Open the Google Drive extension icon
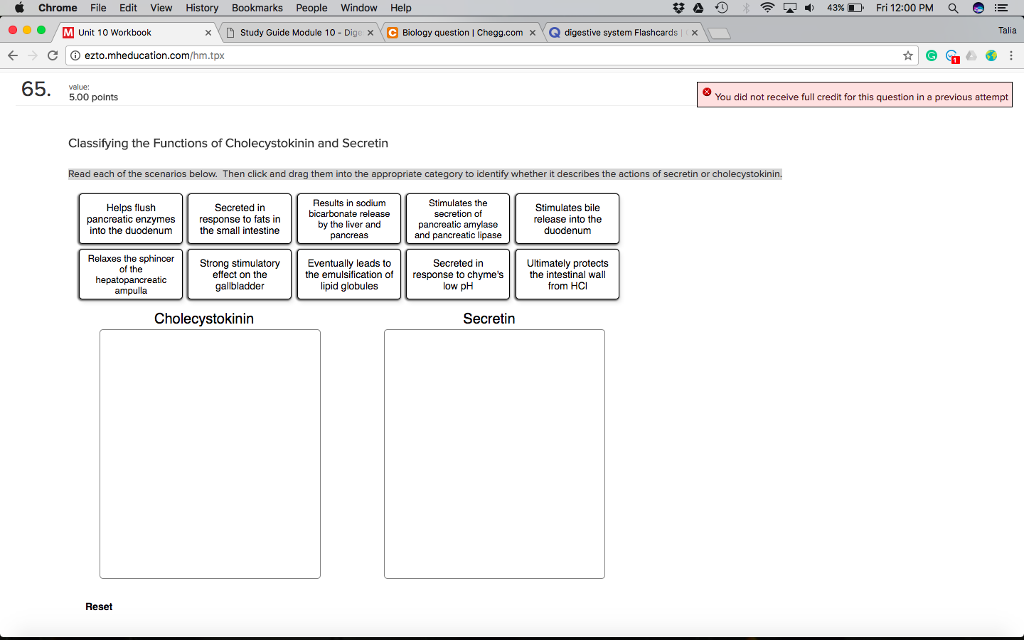Screen dimensions: 1024x640 [972, 56]
